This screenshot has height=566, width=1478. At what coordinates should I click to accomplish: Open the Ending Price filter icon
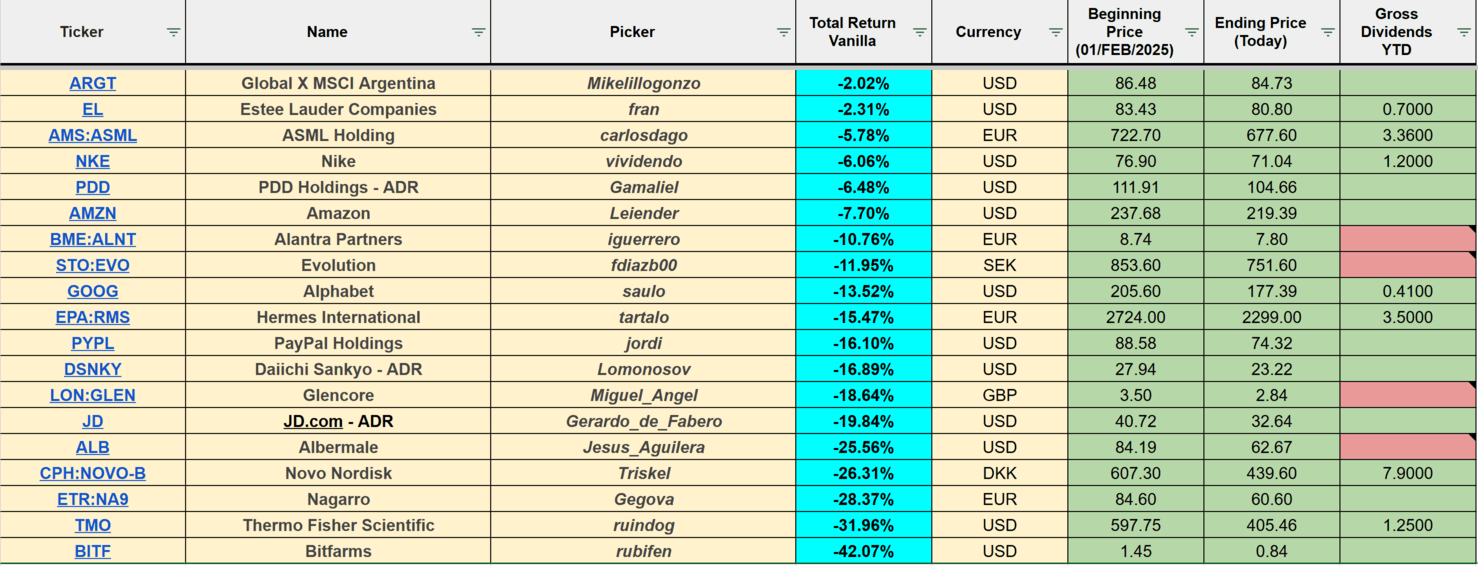pos(1328,32)
